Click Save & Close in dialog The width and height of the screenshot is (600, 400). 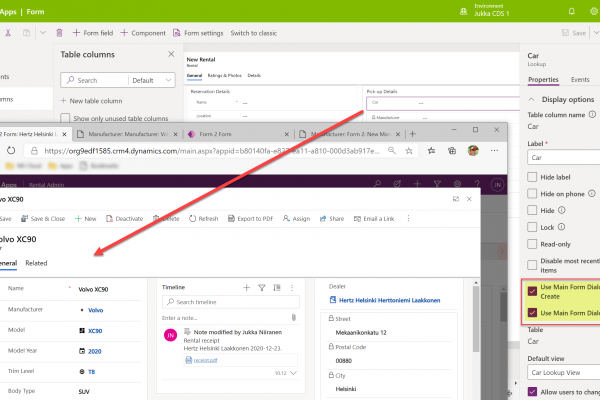point(43,219)
